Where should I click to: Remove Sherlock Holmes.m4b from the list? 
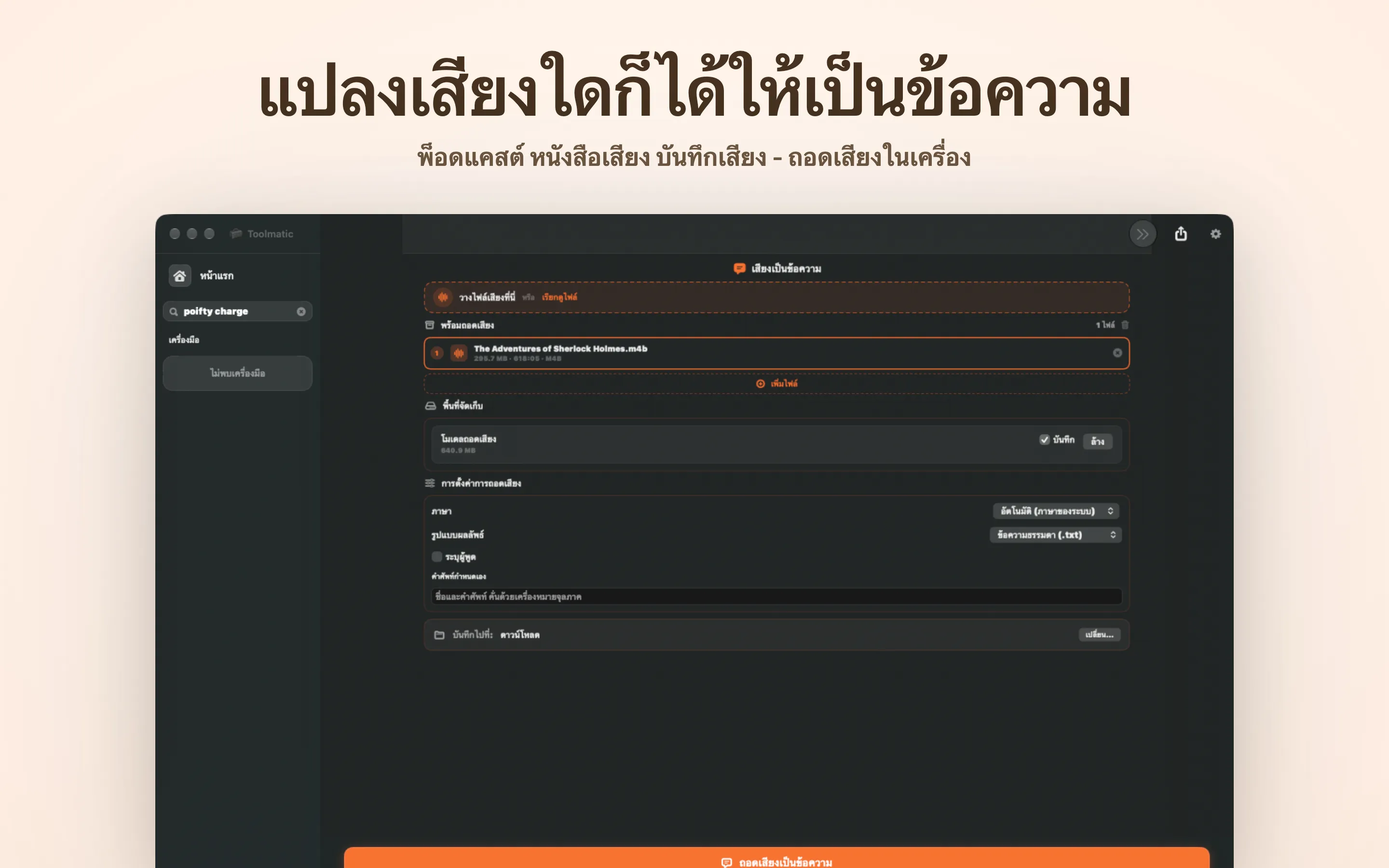[1117, 353]
